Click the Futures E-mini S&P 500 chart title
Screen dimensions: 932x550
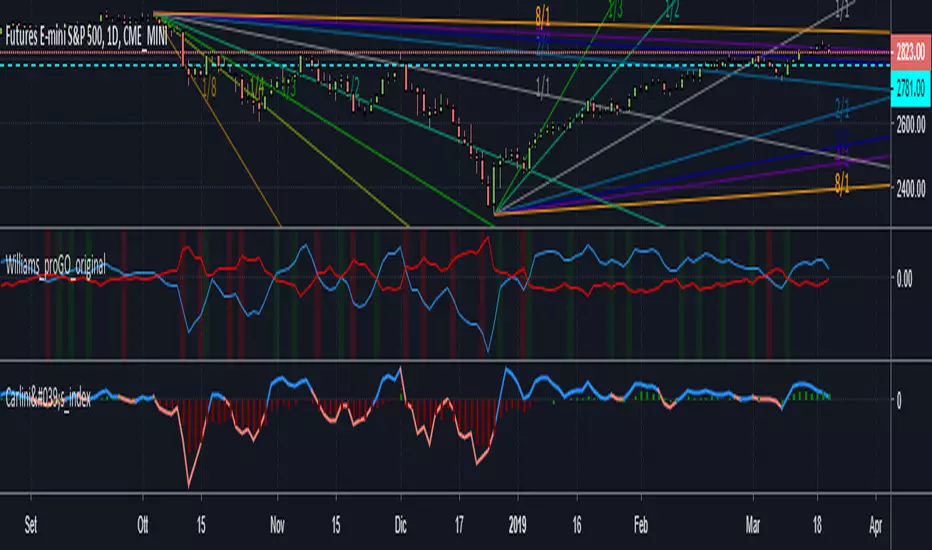[x=86, y=36]
